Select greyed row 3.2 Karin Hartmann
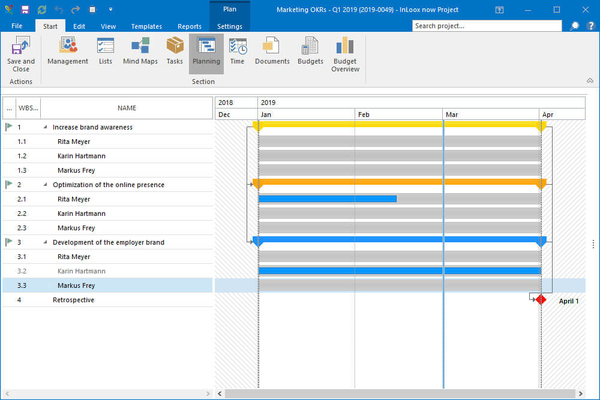Image resolution: width=600 pixels, height=400 pixels. (x=108, y=271)
